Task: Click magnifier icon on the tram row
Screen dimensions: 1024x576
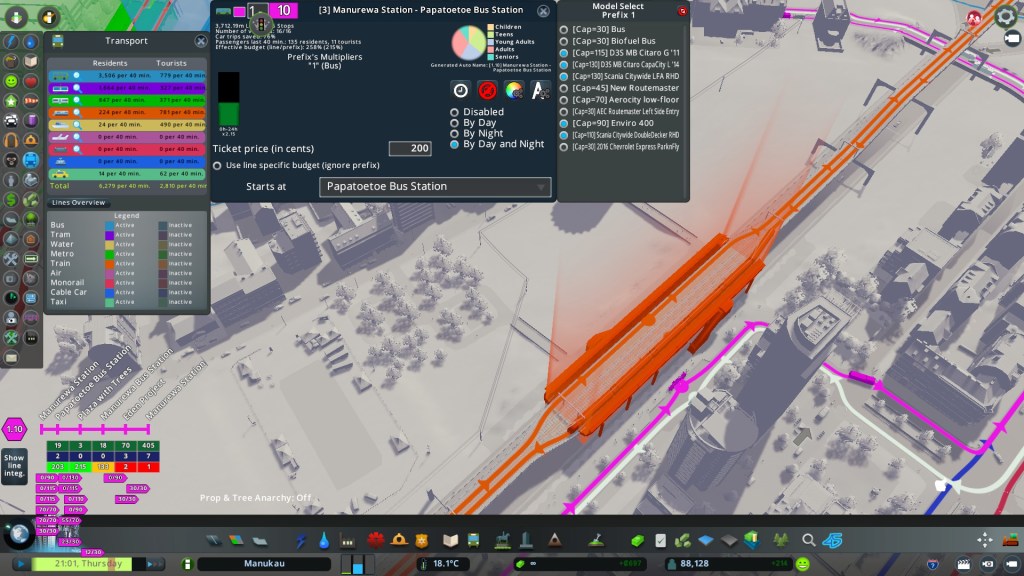Action: tap(75, 89)
